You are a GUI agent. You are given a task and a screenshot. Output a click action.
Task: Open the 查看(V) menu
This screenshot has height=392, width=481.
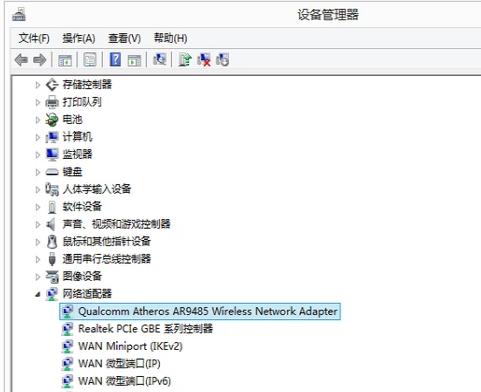[x=124, y=38]
